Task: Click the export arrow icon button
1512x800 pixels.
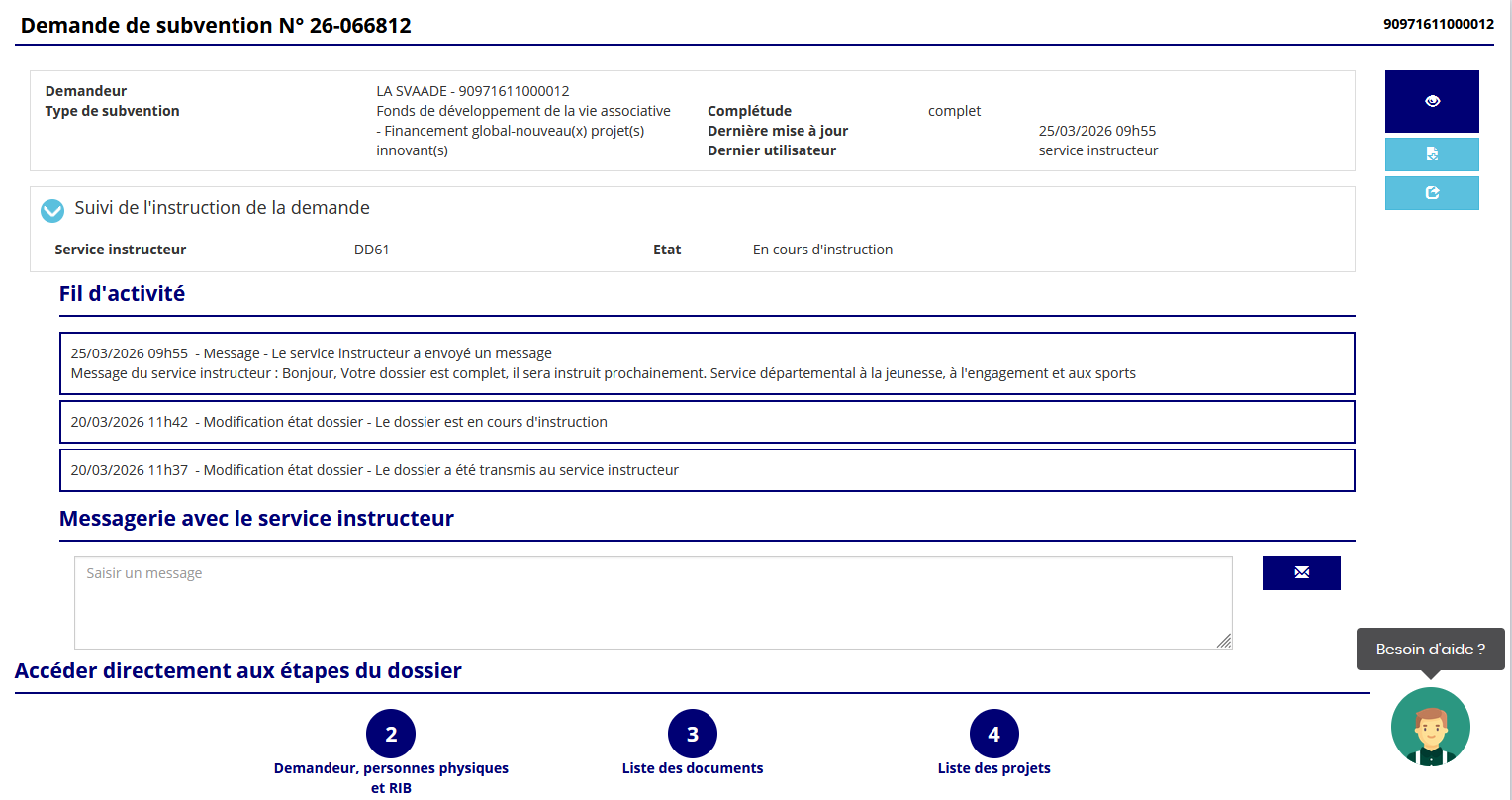Action: click(1432, 193)
